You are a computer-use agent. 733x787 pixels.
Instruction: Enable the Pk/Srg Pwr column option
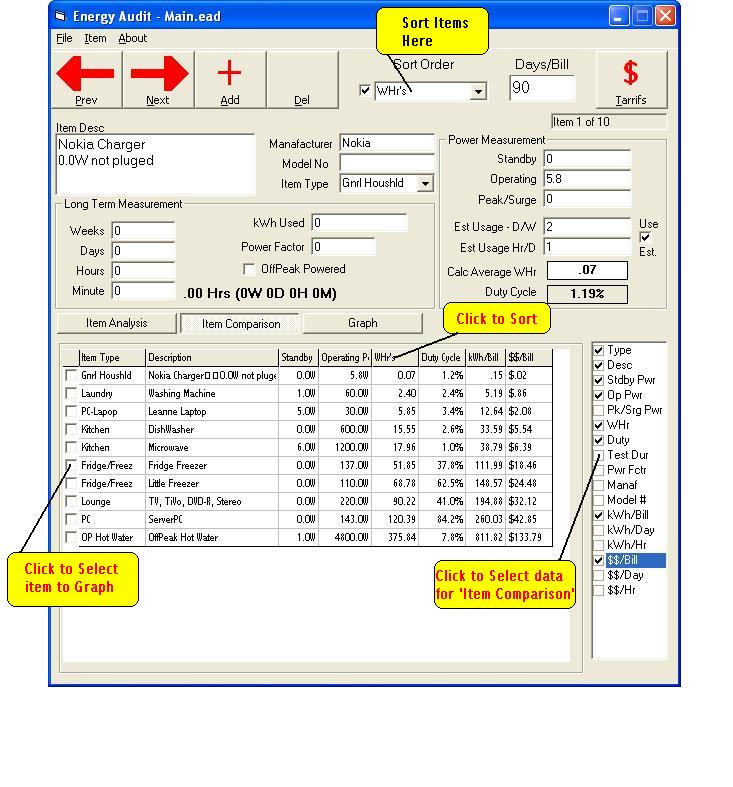(x=598, y=411)
